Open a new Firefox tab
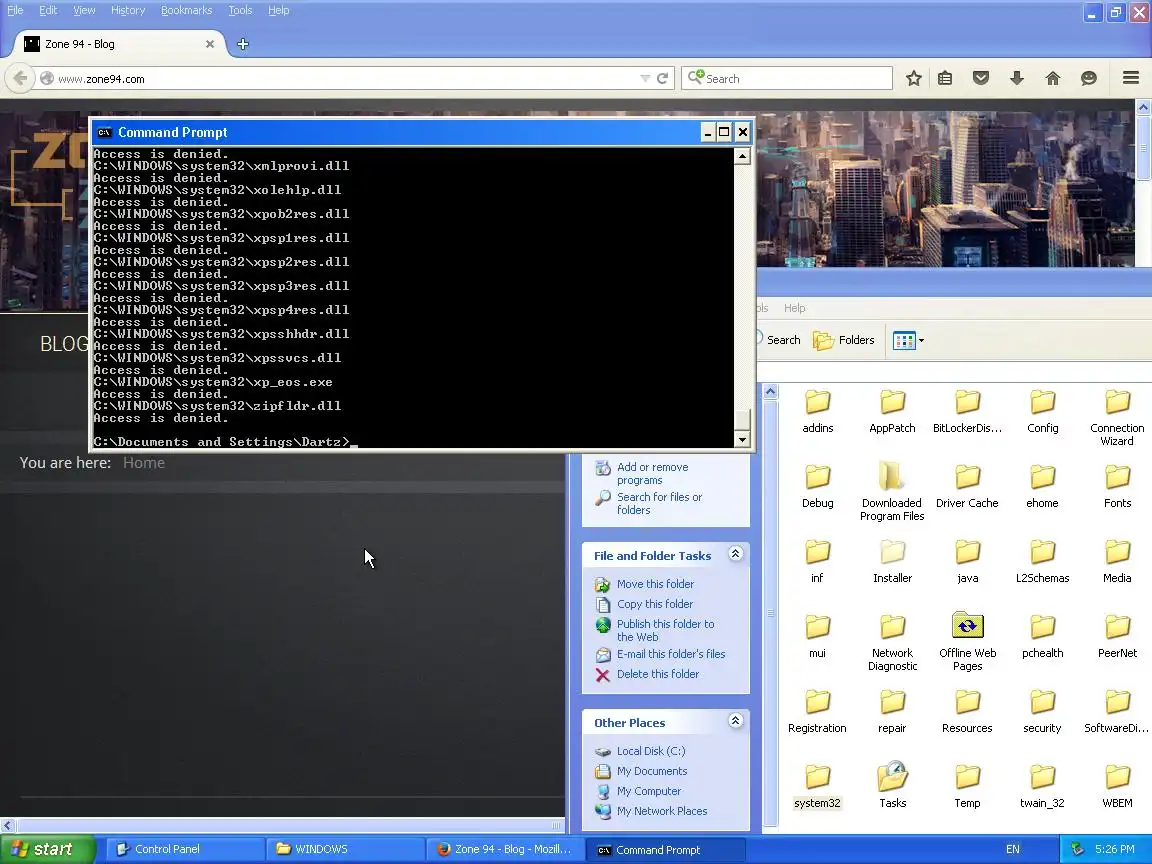Viewport: 1152px width, 864px height. click(243, 44)
